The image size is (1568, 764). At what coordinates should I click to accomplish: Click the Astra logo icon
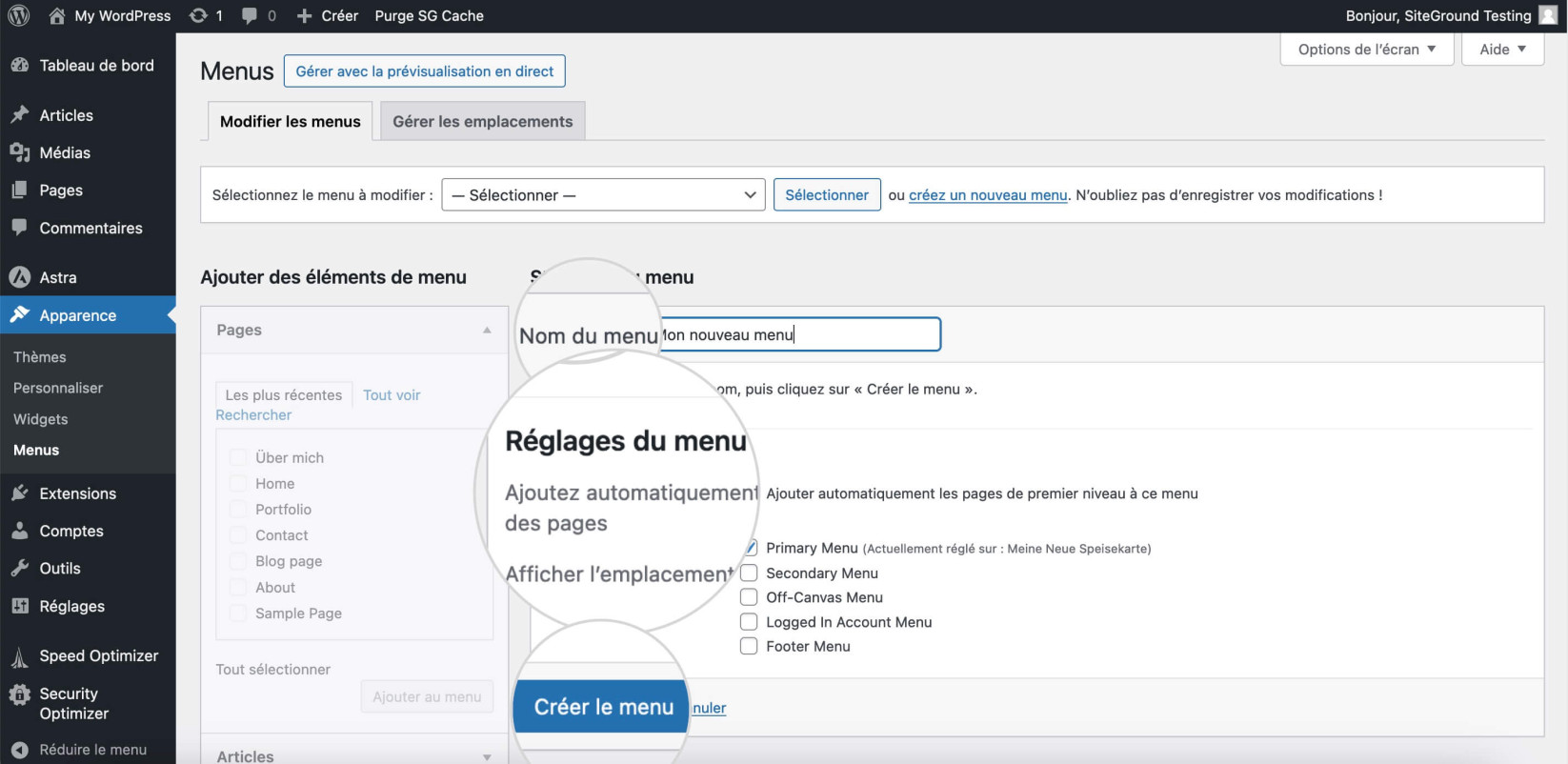[x=20, y=277]
